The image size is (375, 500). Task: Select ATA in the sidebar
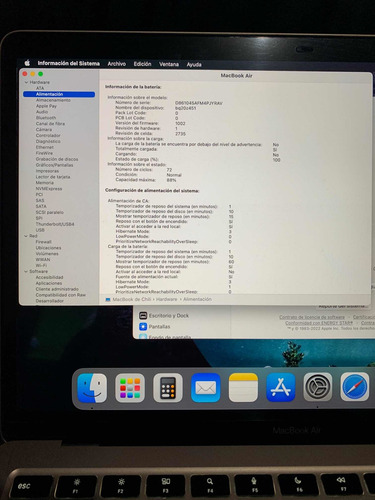point(40,88)
